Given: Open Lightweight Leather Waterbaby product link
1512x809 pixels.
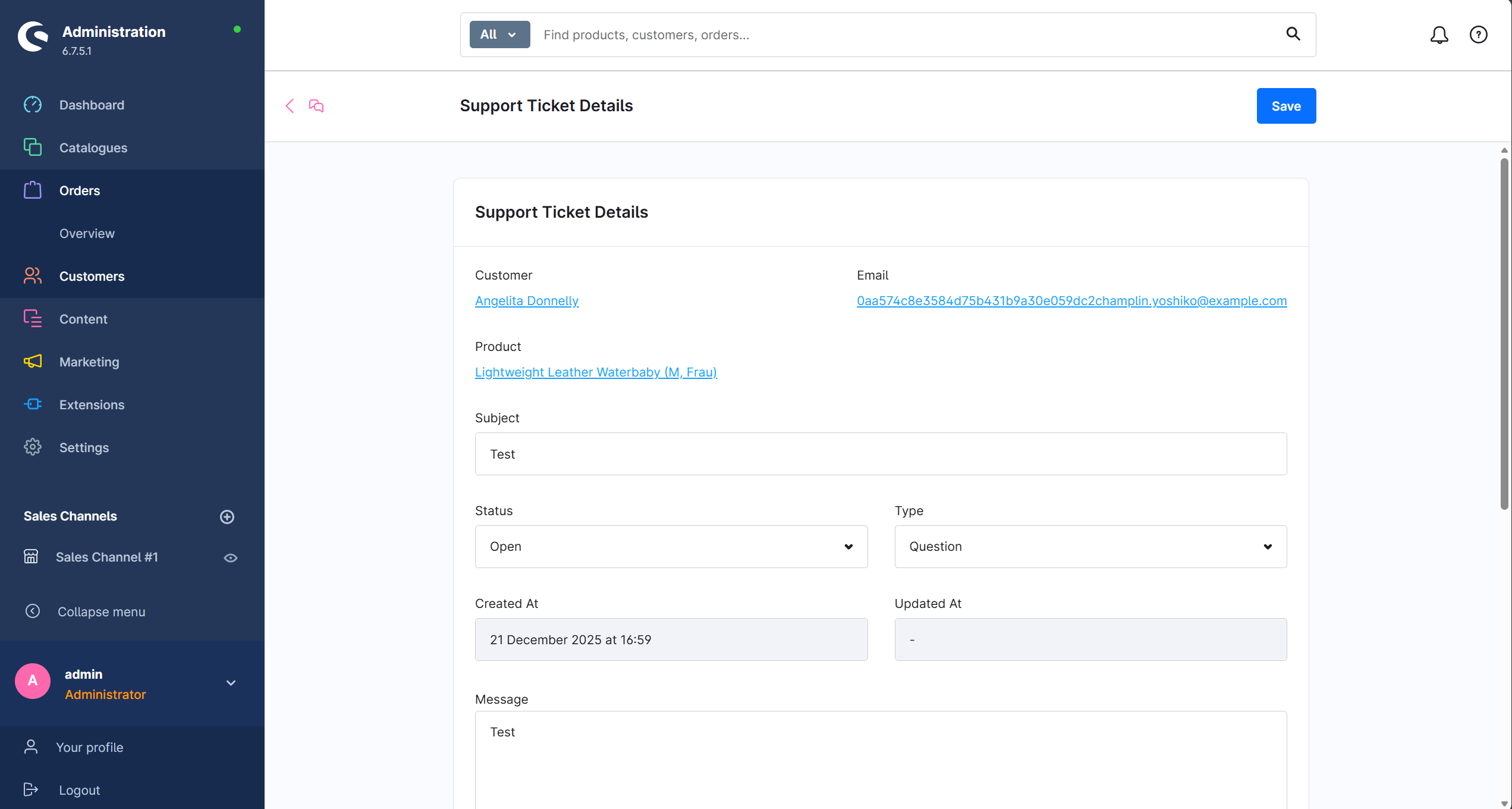Looking at the screenshot, I should (596, 372).
